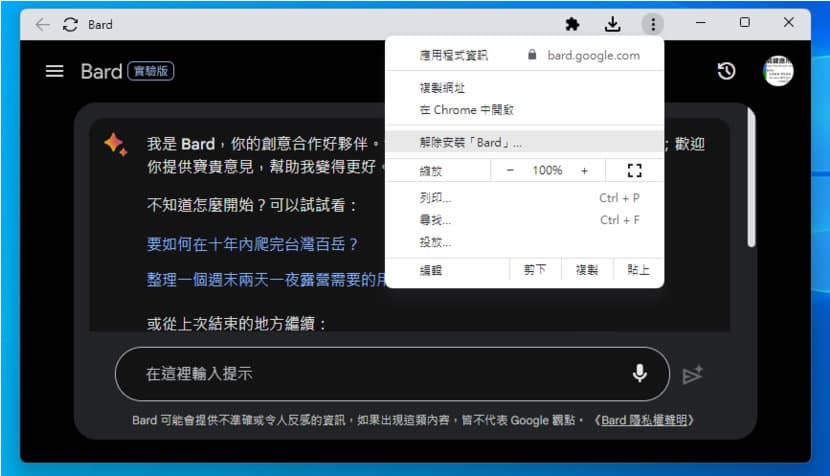Open the Bard hamburger navigation menu

click(55, 71)
